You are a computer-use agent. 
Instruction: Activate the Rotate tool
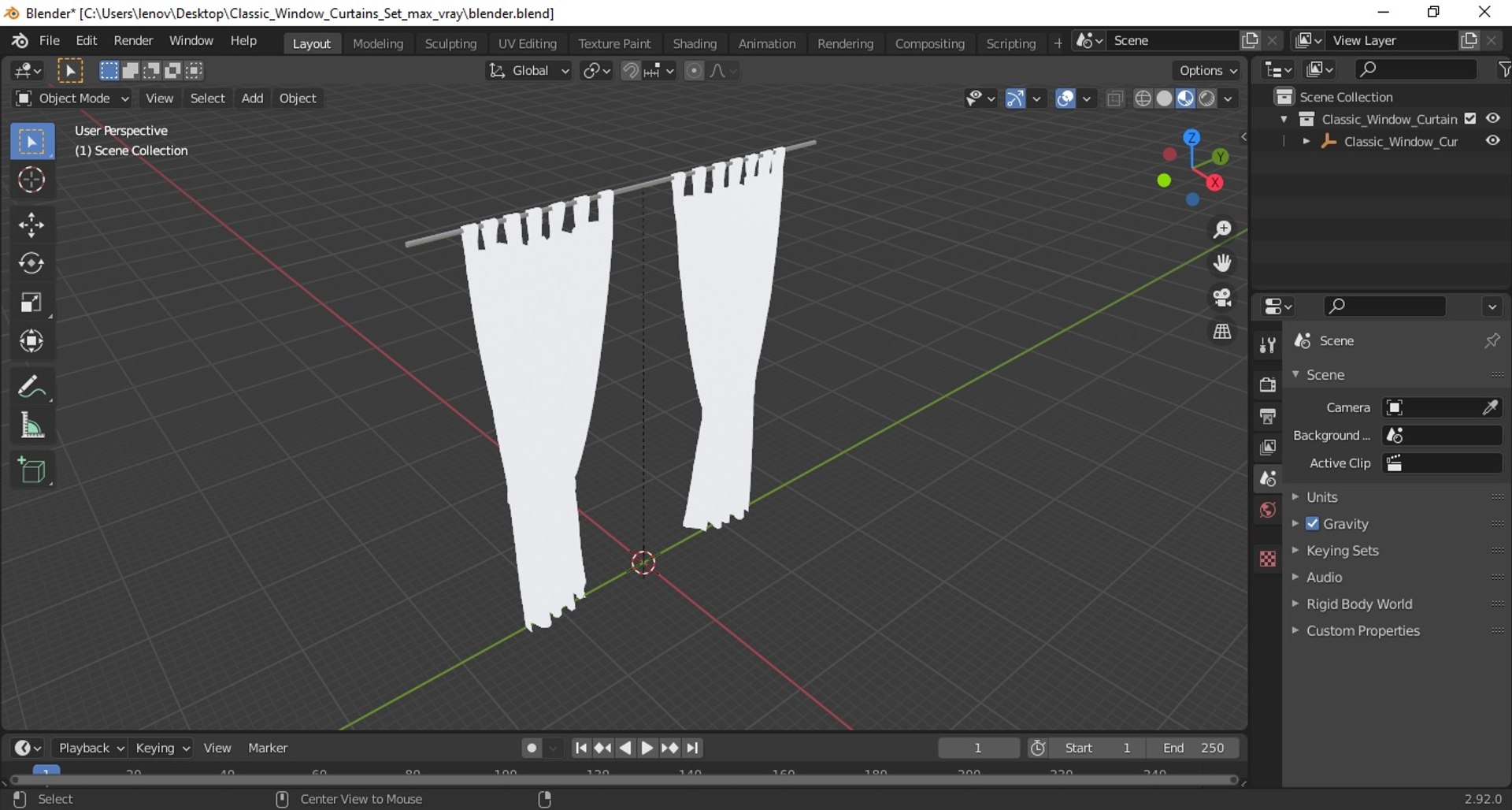tap(31, 263)
